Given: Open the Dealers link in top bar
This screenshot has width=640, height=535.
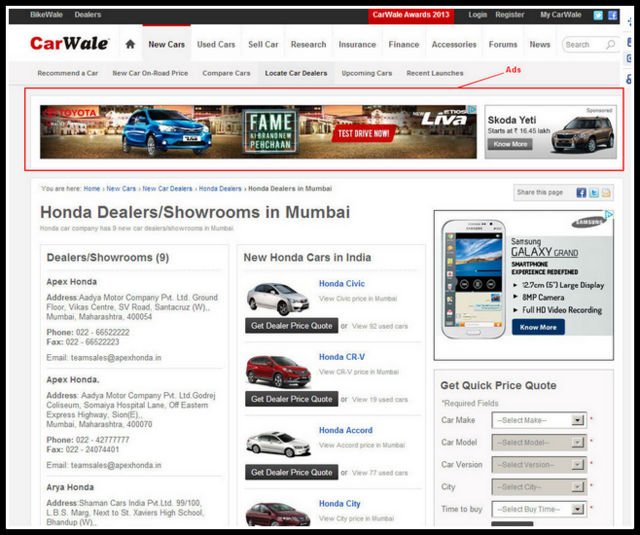Looking at the screenshot, I should [87, 15].
